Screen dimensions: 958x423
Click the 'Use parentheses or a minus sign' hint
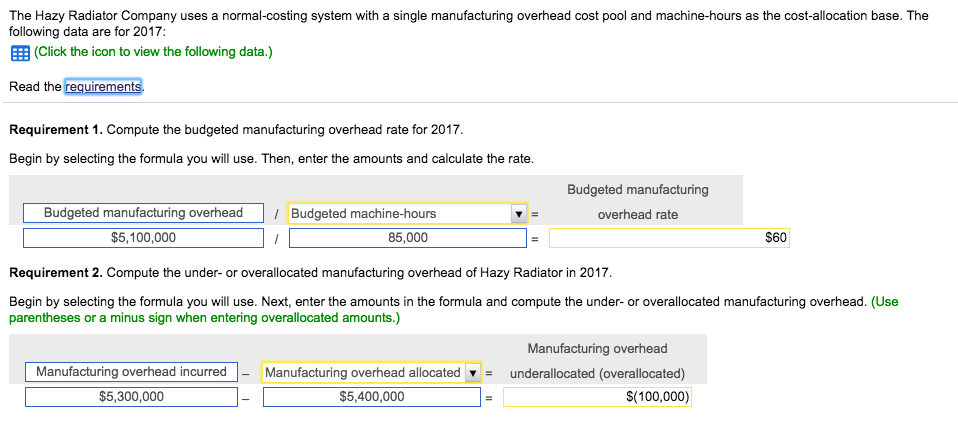(x=453, y=310)
